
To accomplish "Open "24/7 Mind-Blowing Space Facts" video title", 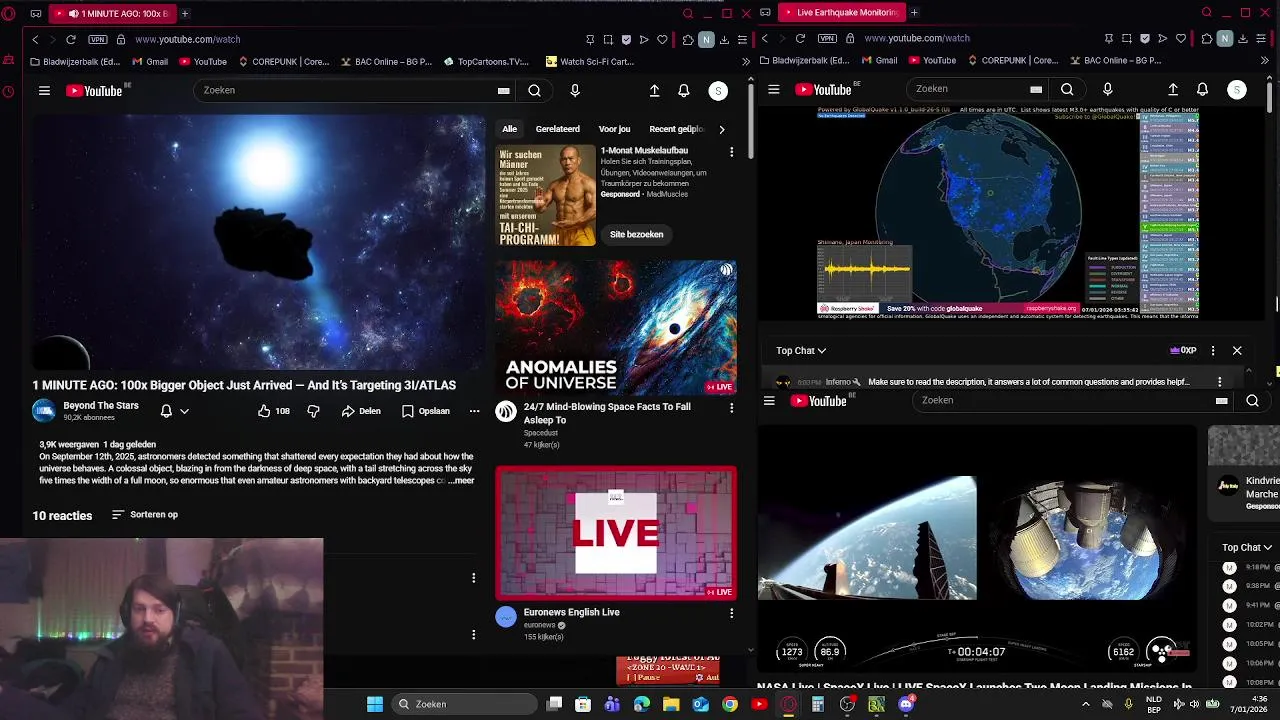I will coord(607,413).
